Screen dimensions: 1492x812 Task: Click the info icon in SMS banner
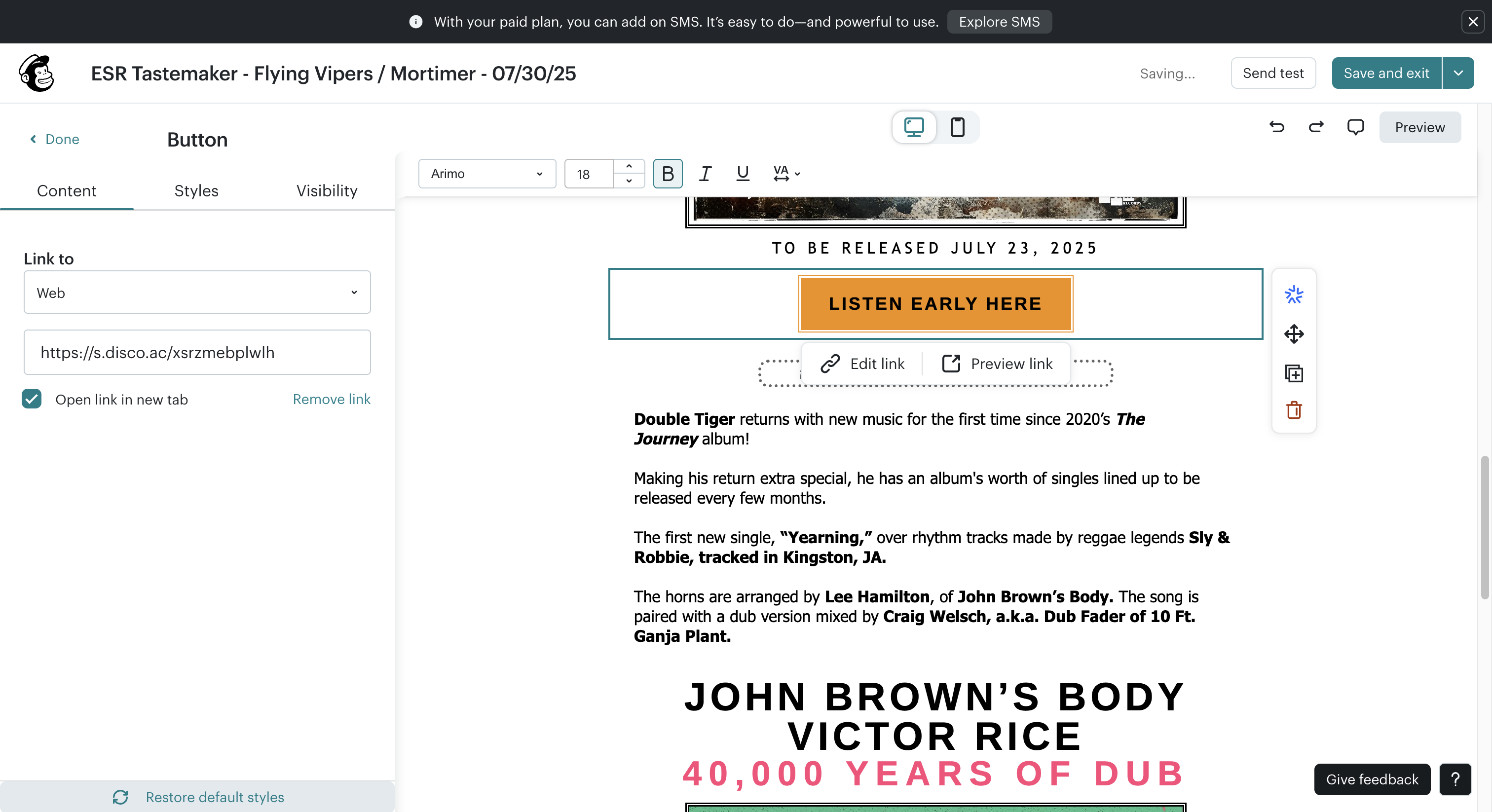pyautogui.click(x=416, y=22)
